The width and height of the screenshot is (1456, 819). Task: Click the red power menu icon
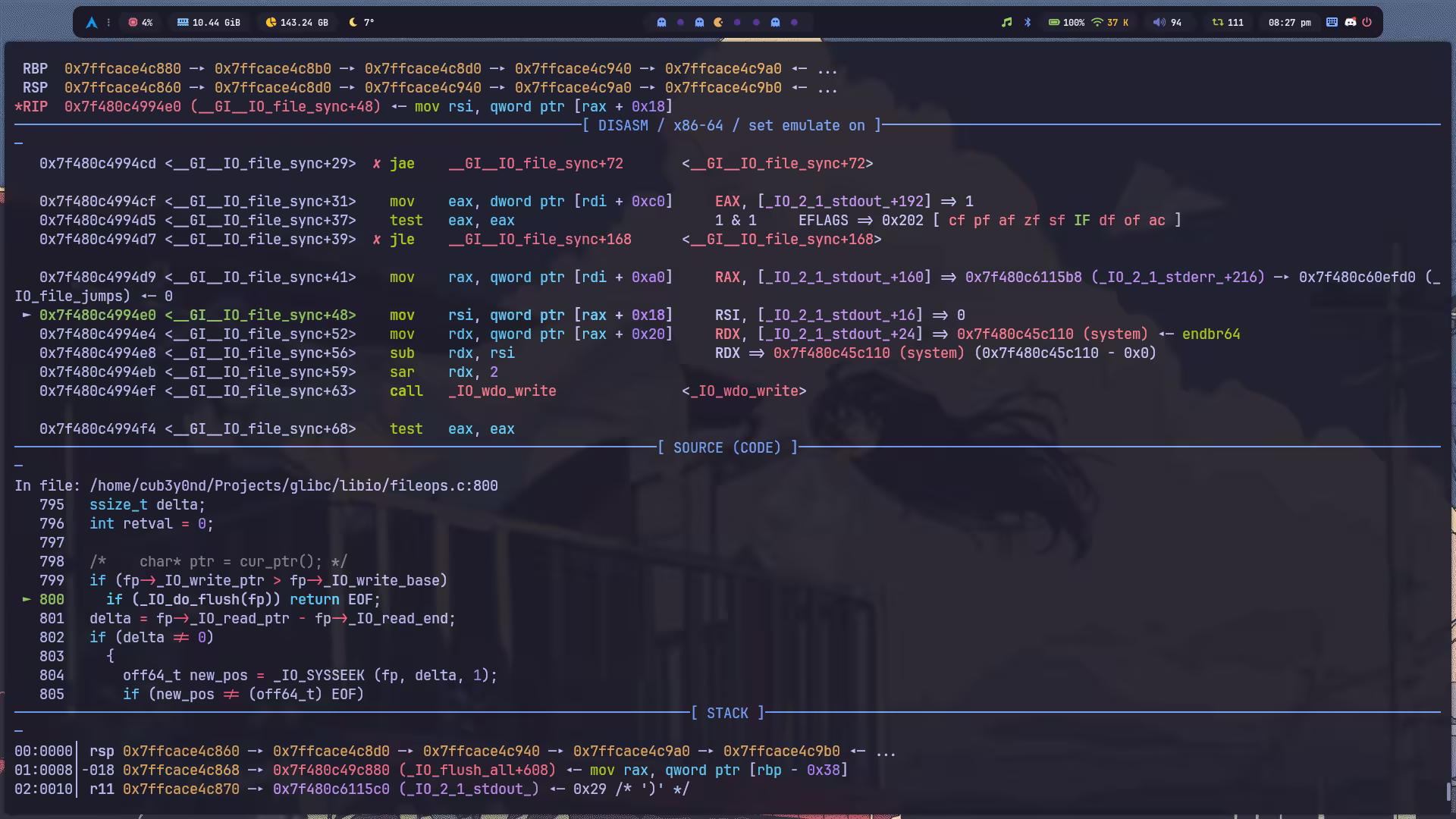(1367, 23)
